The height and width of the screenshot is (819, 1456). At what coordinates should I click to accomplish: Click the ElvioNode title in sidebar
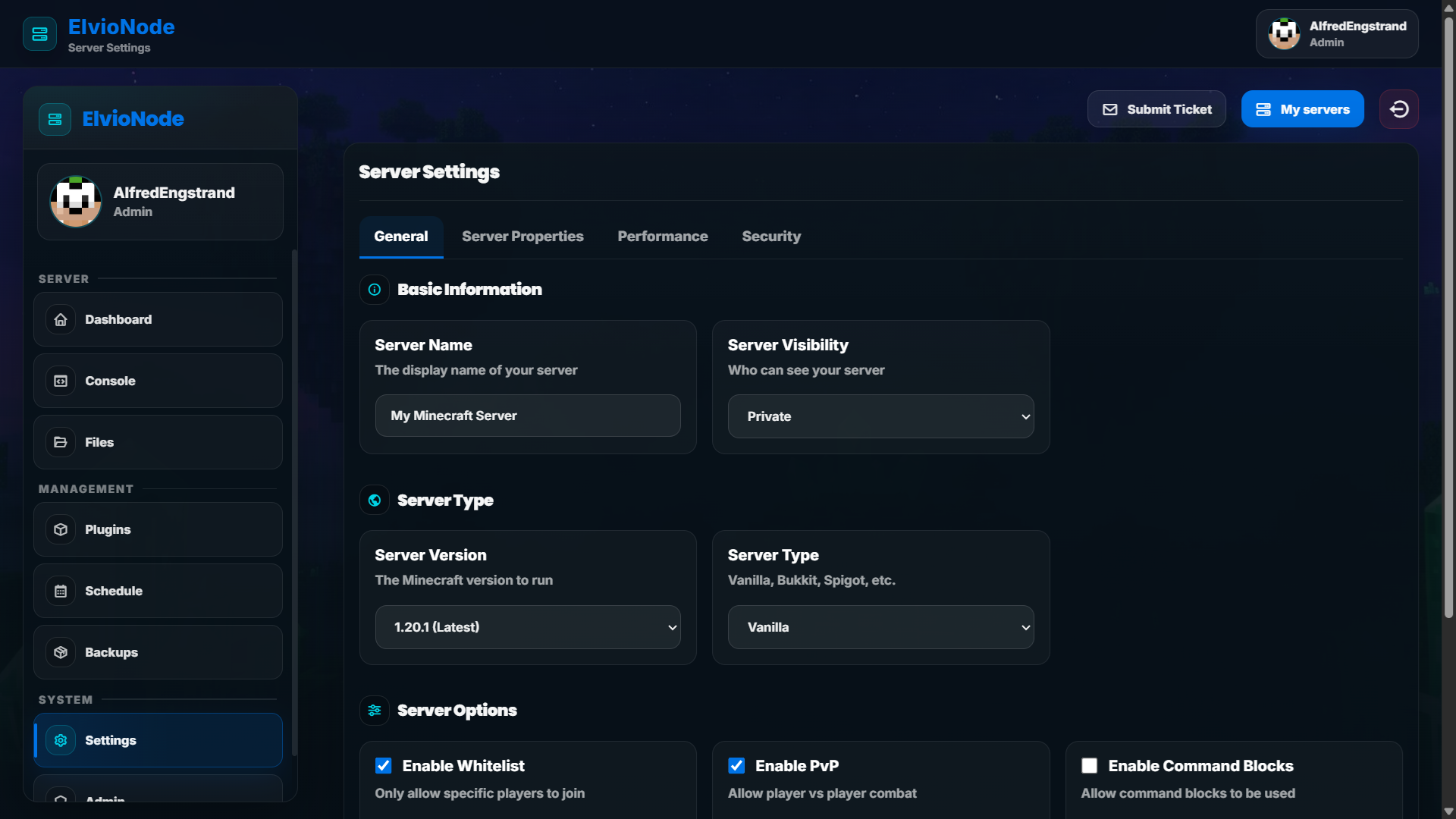(133, 119)
